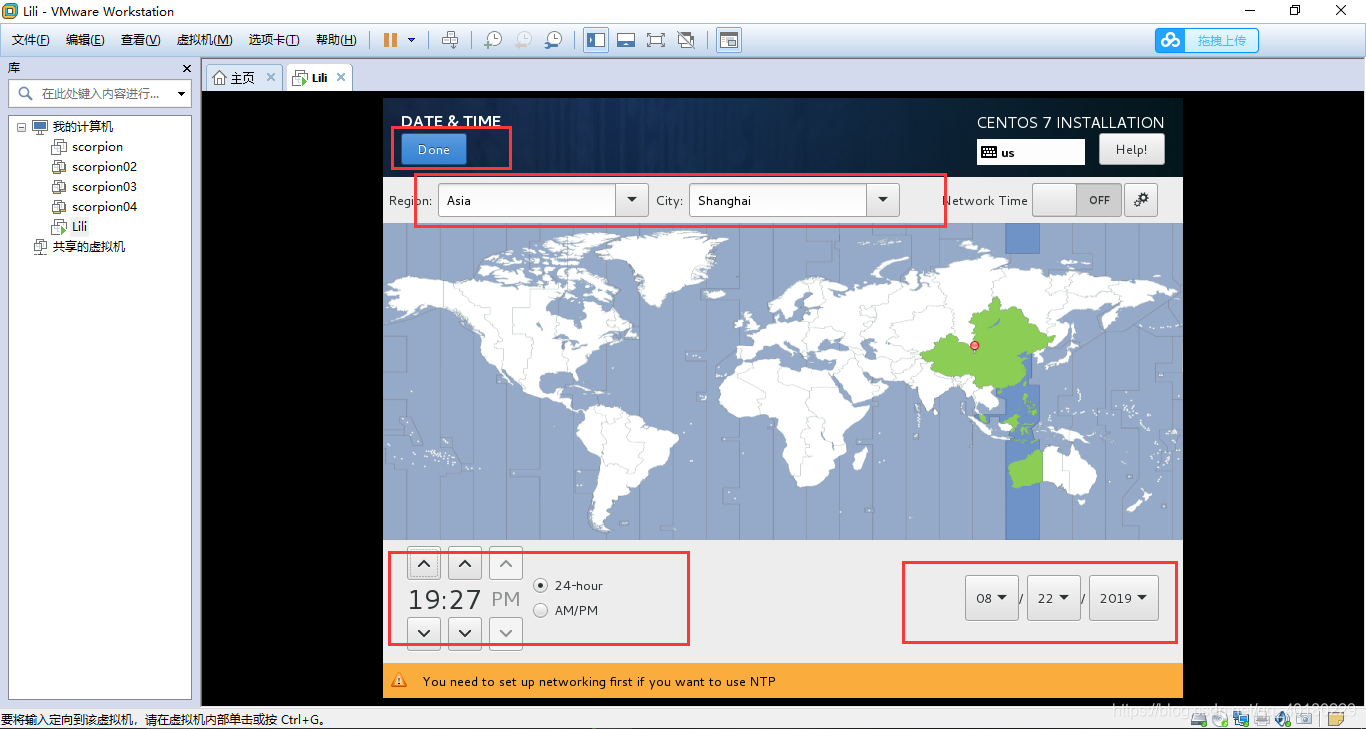Click the red location pin on map
The width and height of the screenshot is (1366, 729).
point(975,346)
